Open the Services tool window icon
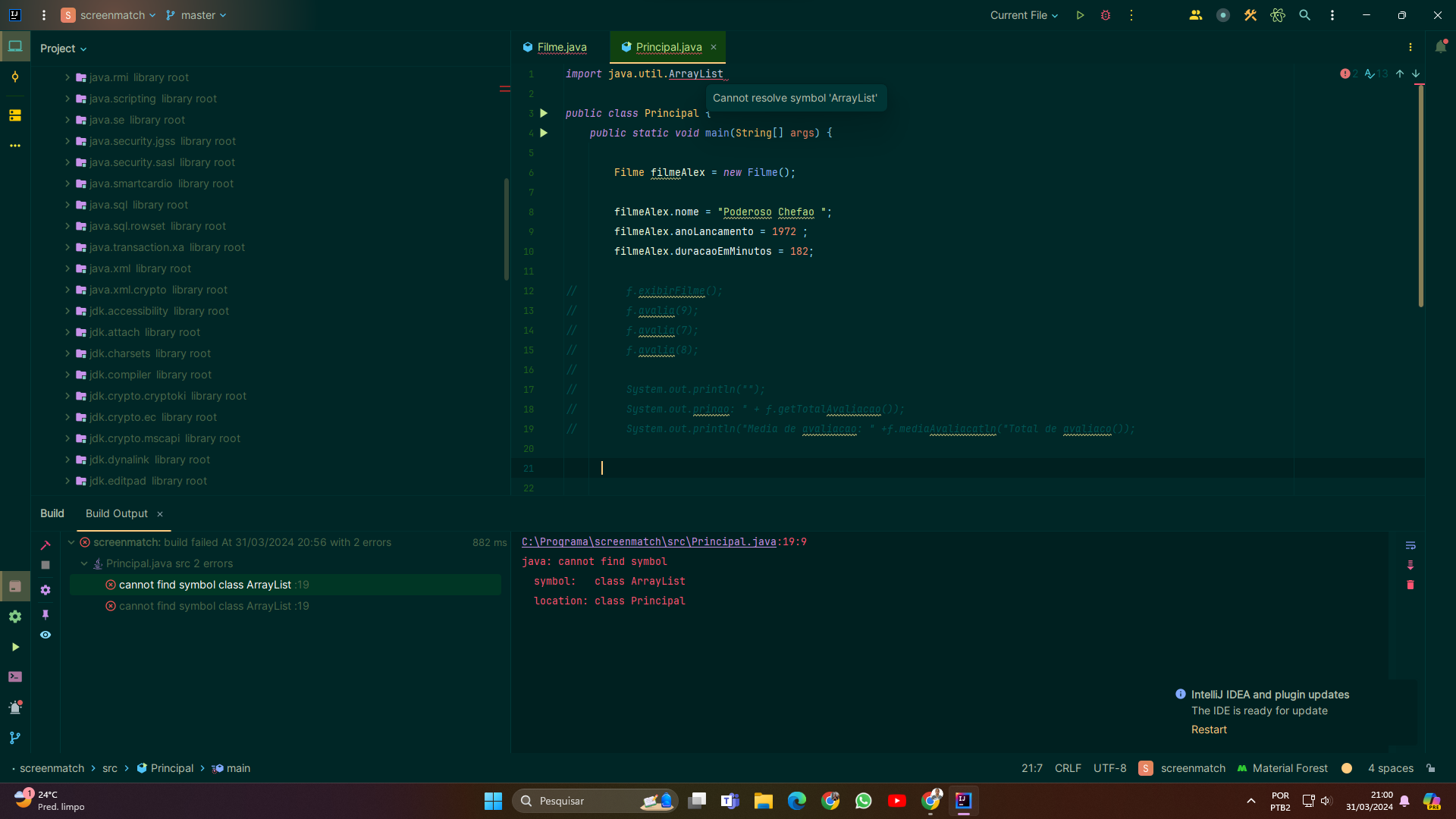The height and width of the screenshot is (819, 1456). point(15,617)
